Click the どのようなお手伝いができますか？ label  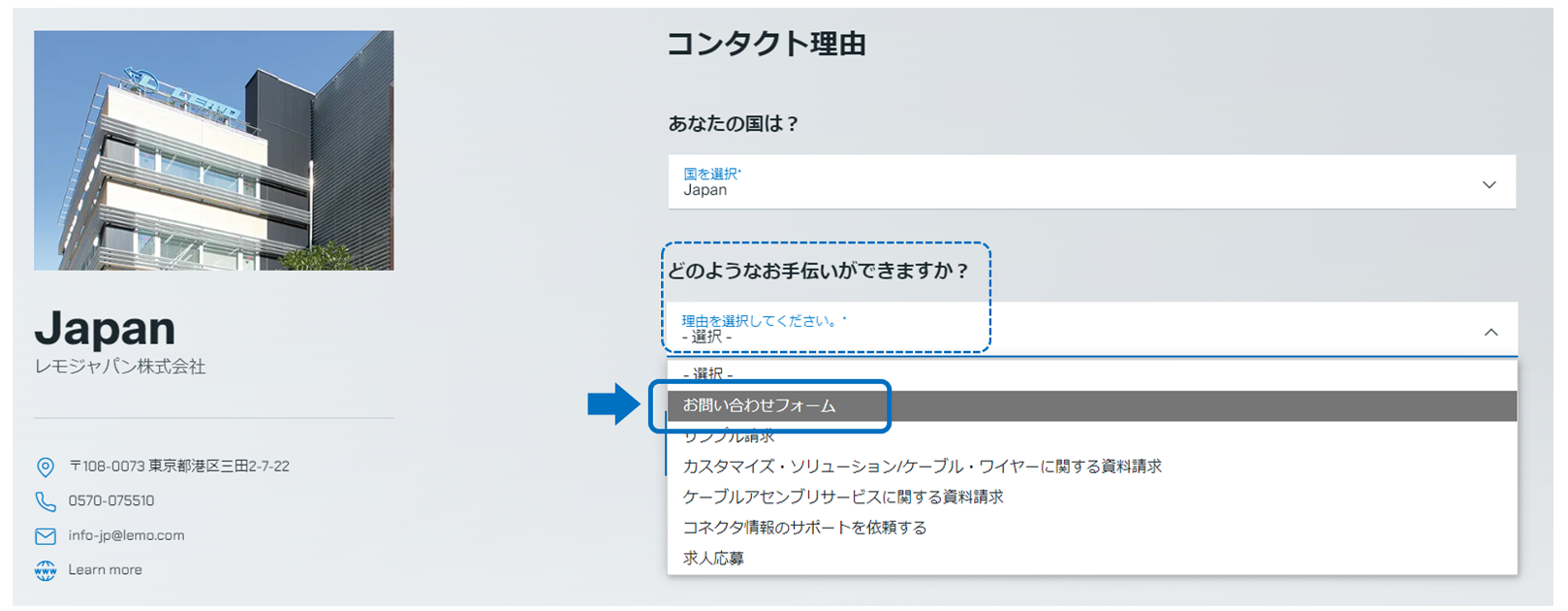point(819,271)
